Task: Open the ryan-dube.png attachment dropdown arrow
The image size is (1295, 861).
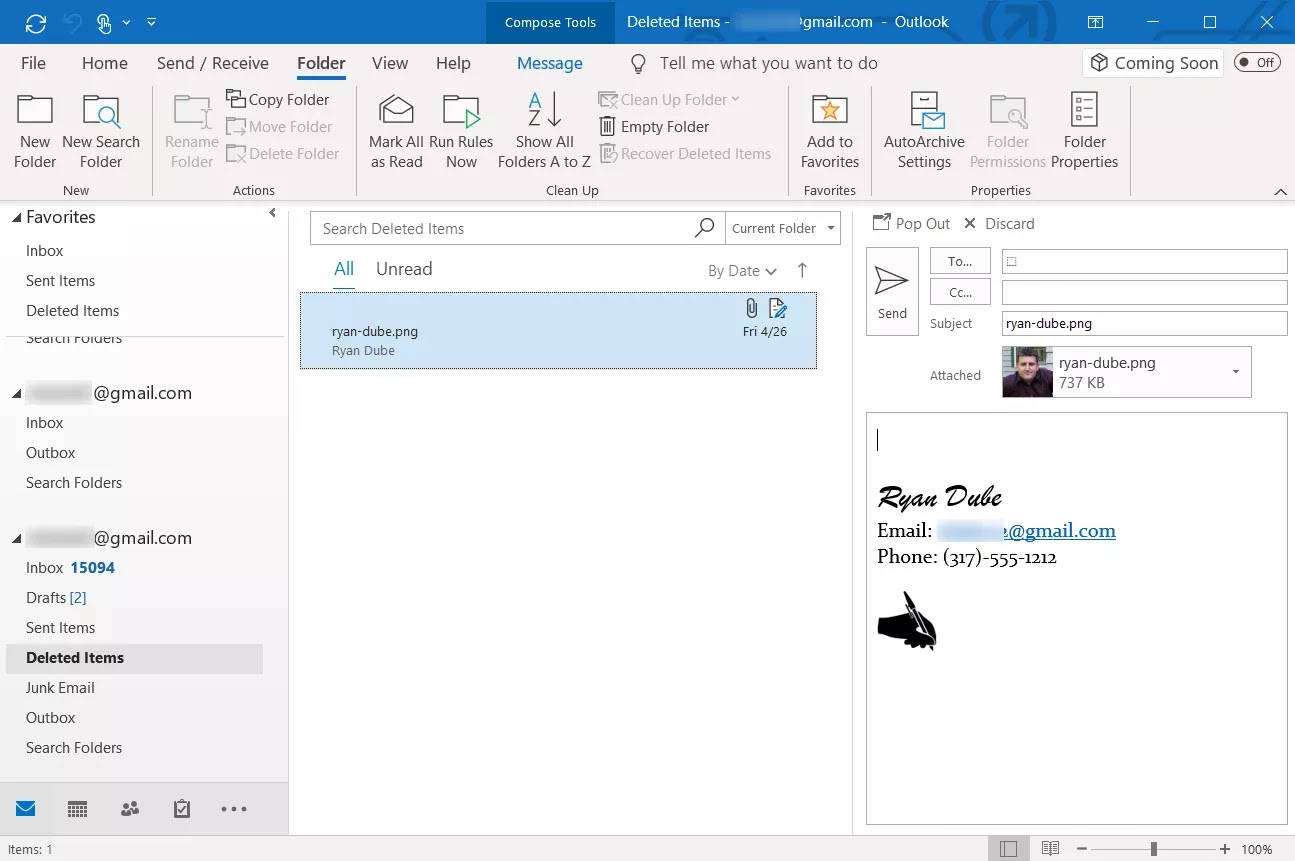Action: 1236,372
